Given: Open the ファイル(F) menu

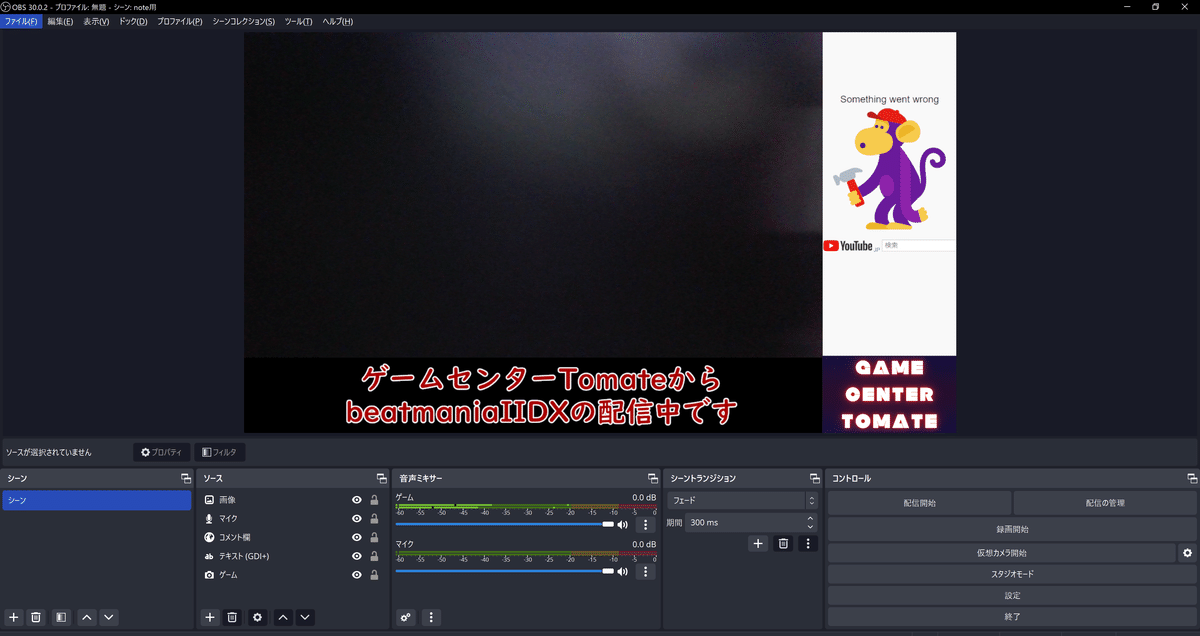Looking at the screenshot, I should [21, 21].
